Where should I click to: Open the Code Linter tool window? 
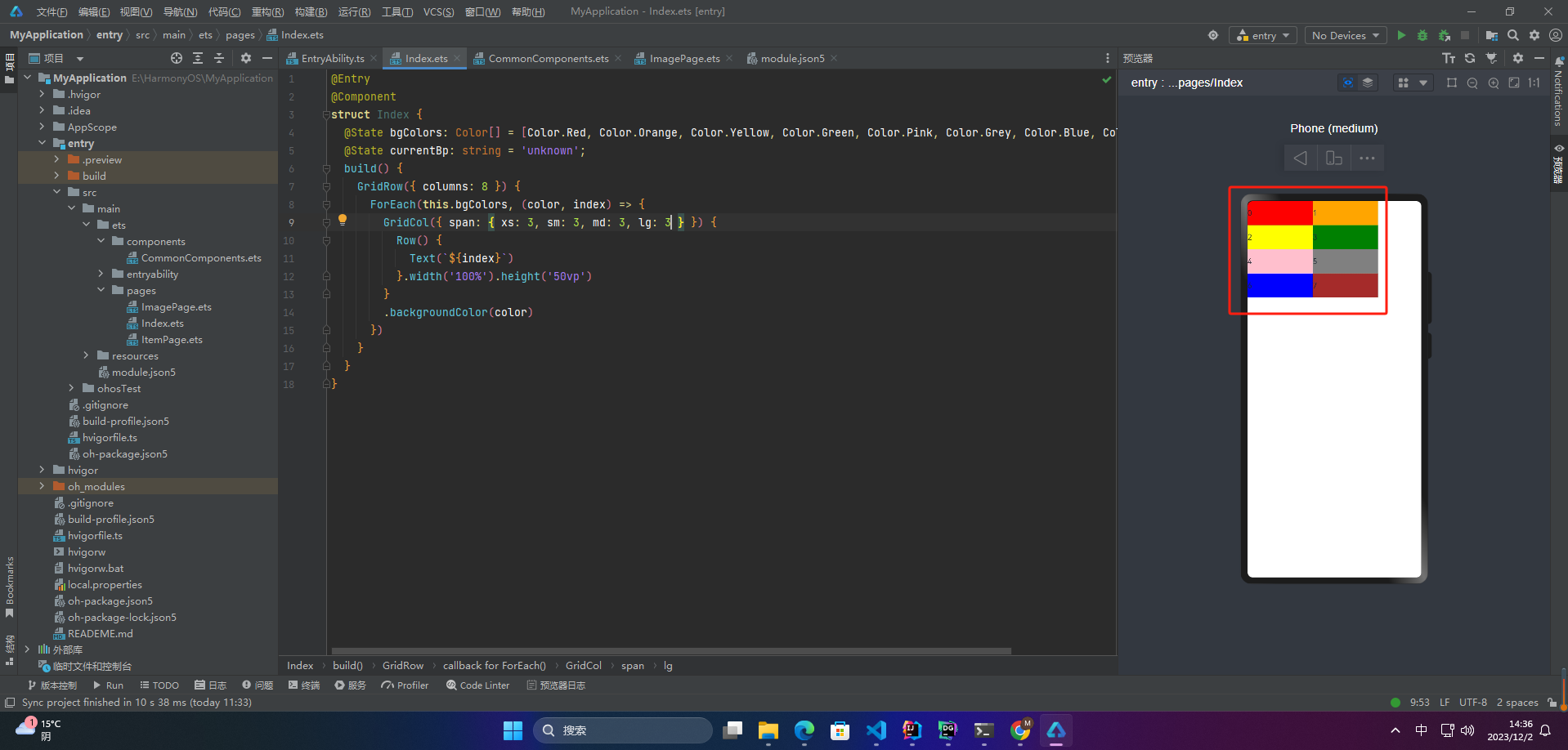pyautogui.click(x=478, y=685)
